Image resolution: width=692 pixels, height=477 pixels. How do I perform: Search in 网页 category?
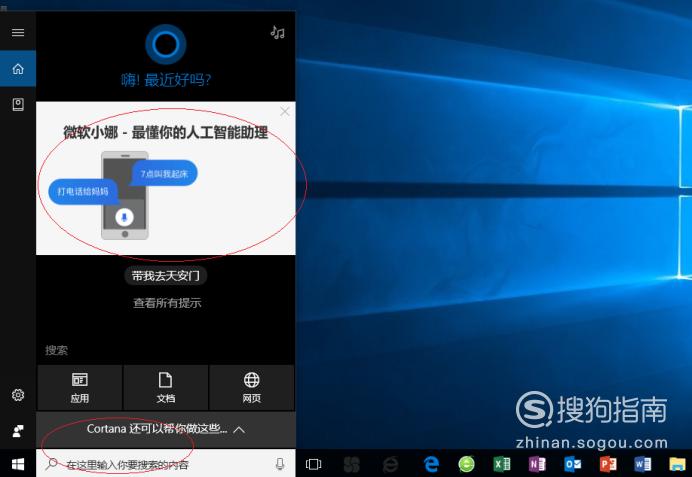[252, 387]
